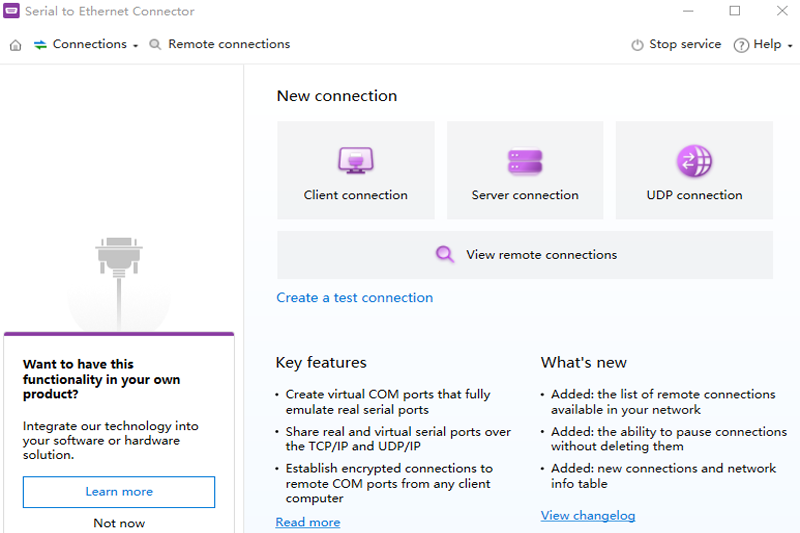This screenshot has height=533, width=800.
Task: Open View remote connections
Action: click(525, 255)
